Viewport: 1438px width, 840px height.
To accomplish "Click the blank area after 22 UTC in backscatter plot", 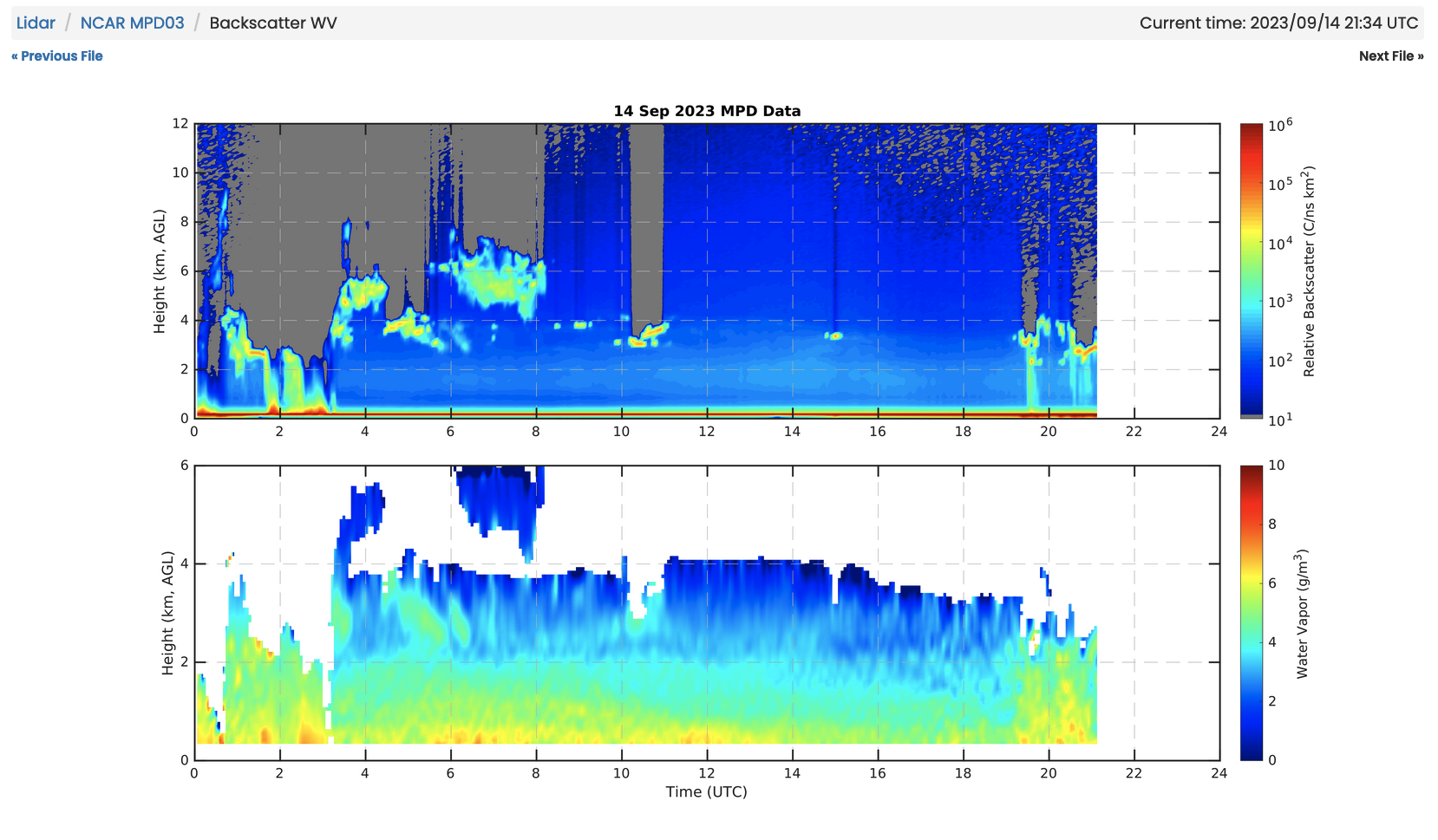I will [1158, 270].
